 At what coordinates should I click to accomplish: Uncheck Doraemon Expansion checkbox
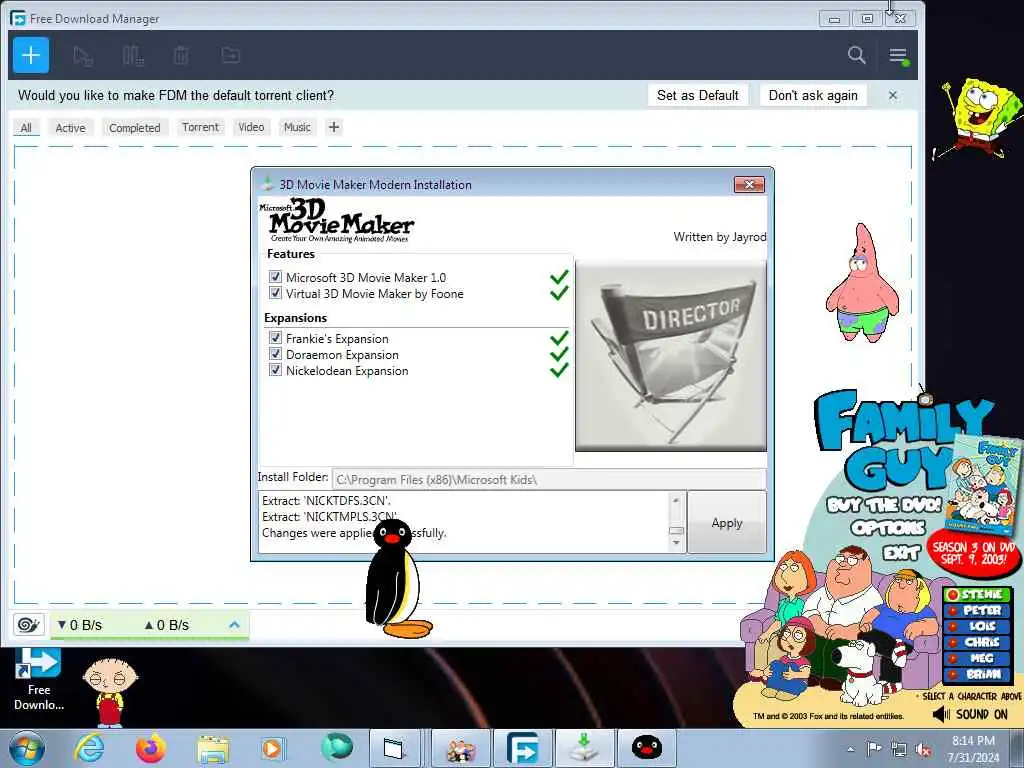276,354
